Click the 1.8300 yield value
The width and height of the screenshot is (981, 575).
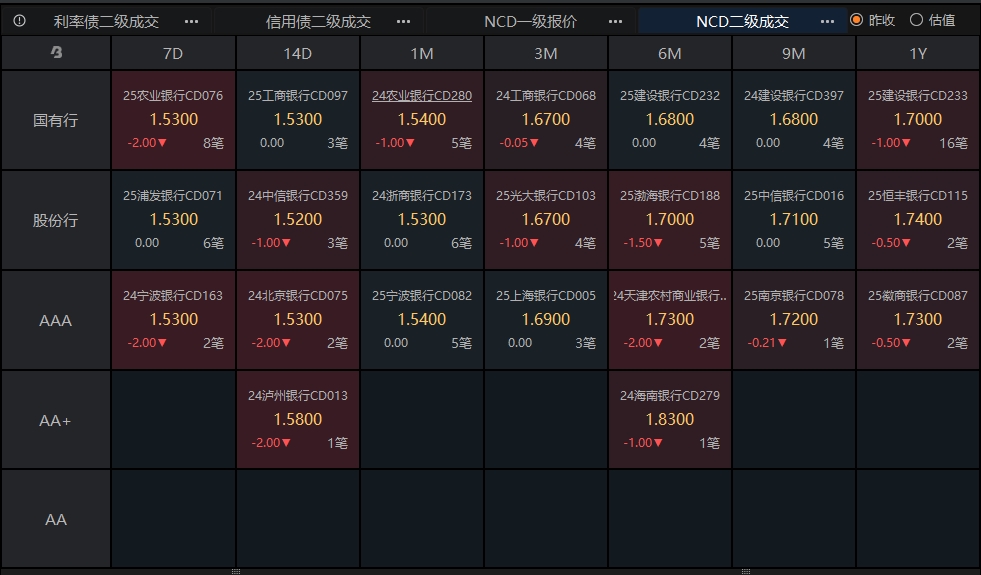point(669,419)
